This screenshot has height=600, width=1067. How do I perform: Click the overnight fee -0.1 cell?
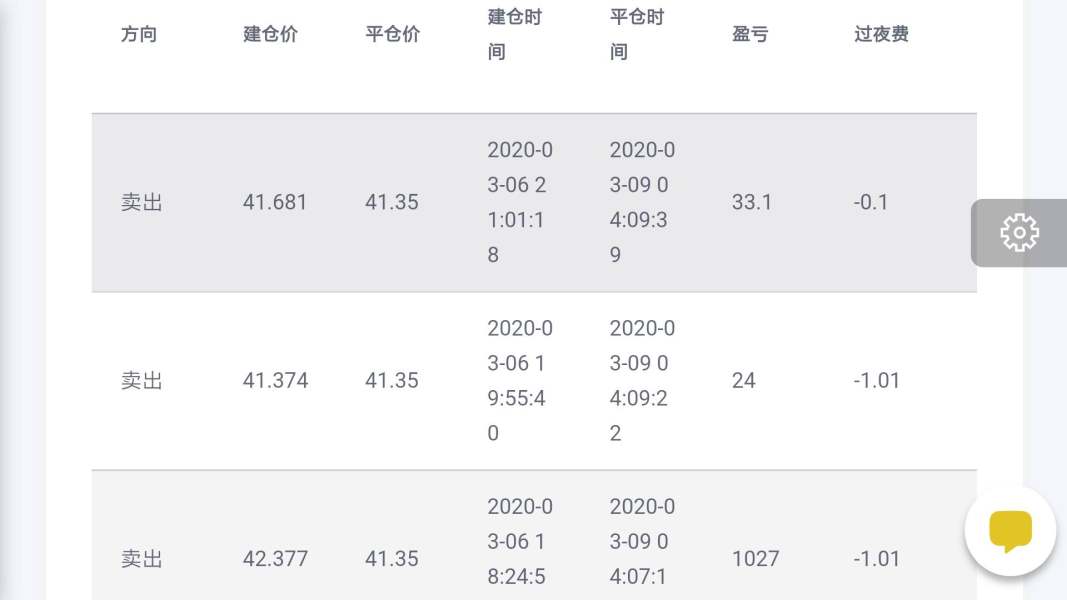[871, 202]
